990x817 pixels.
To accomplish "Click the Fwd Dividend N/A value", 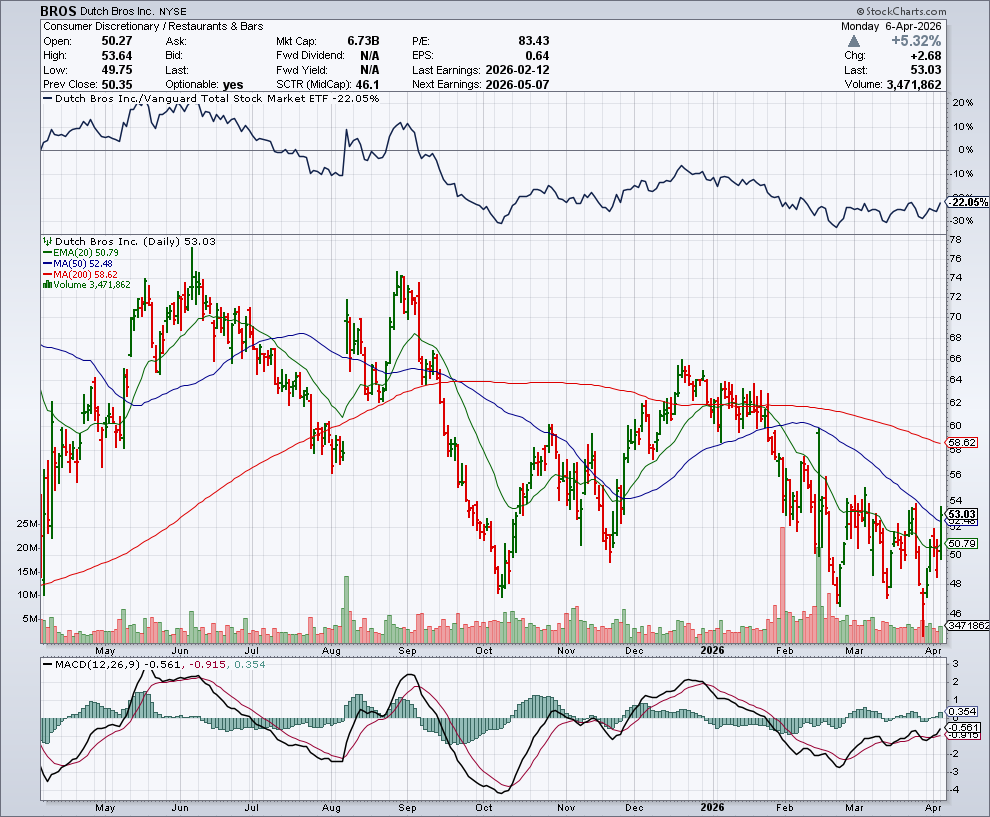I will [x=370, y=56].
